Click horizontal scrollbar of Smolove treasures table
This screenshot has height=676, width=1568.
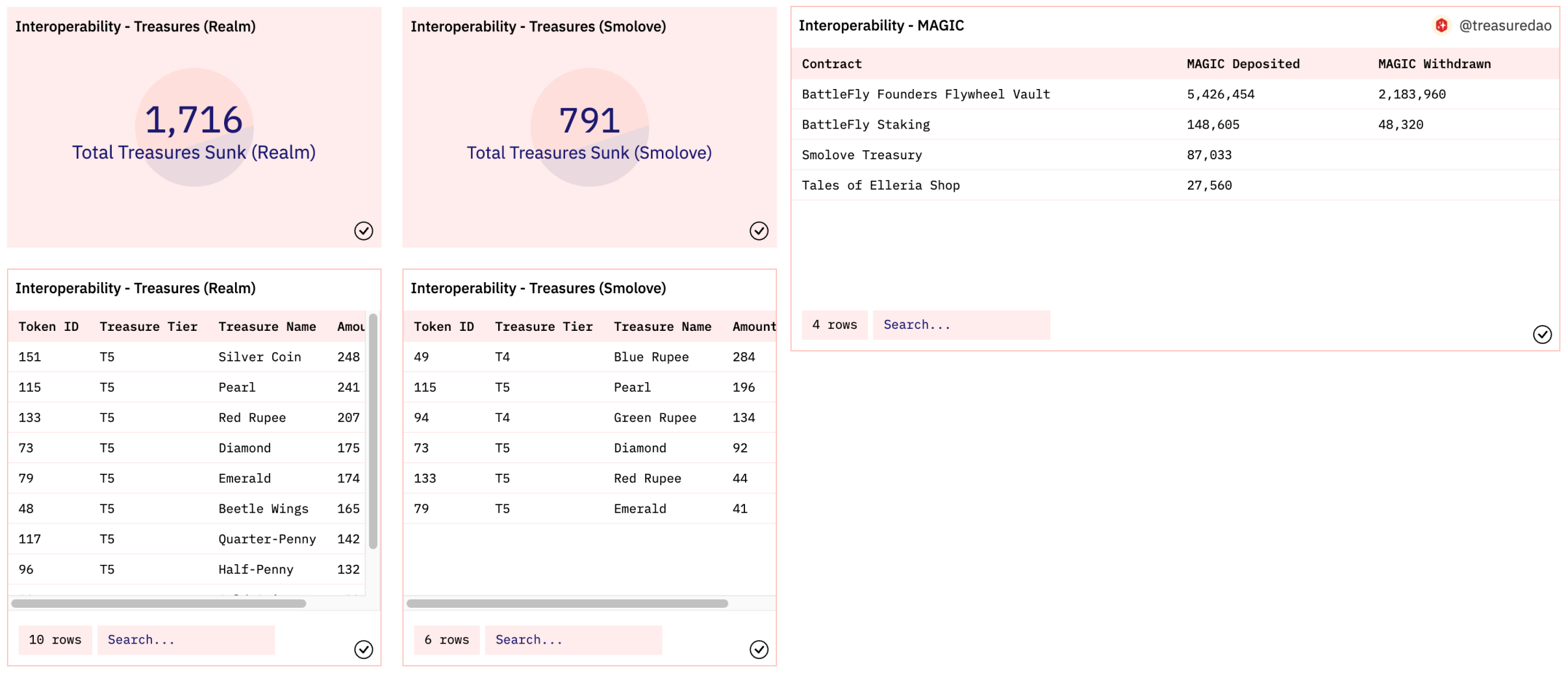[x=567, y=603]
